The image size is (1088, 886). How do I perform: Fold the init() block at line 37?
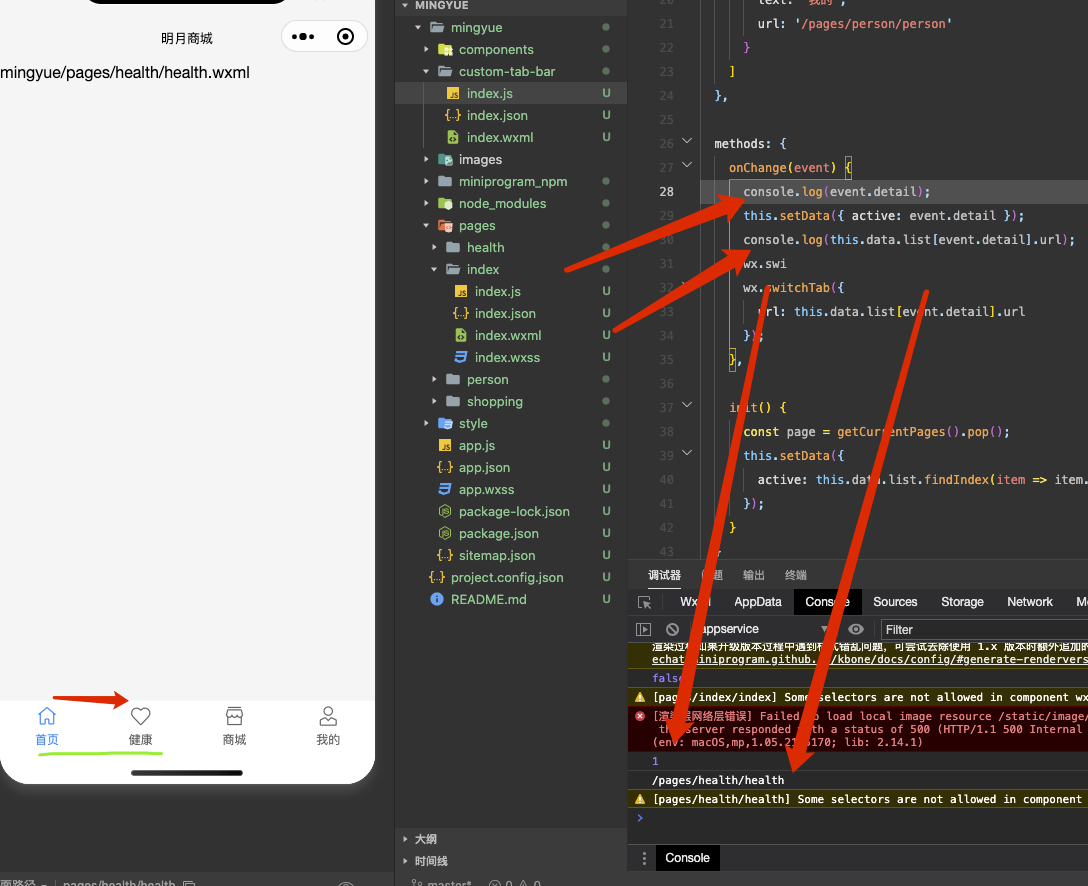pyautogui.click(x=687, y=405)
